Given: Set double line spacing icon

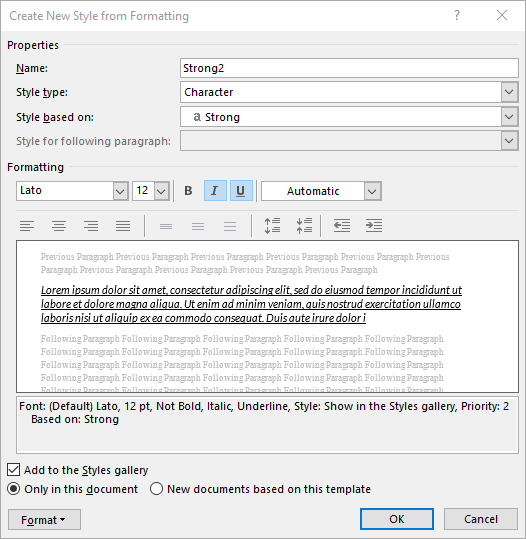Looking at the screenshot, I should coord(230,226).
